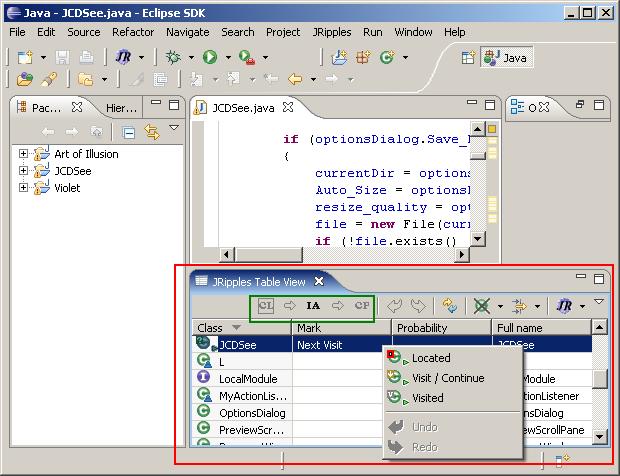Viewport: 620px width, 476px height.
Task: Click the editor horizontal scrollbar thumb
Action: tap(268, 254)
